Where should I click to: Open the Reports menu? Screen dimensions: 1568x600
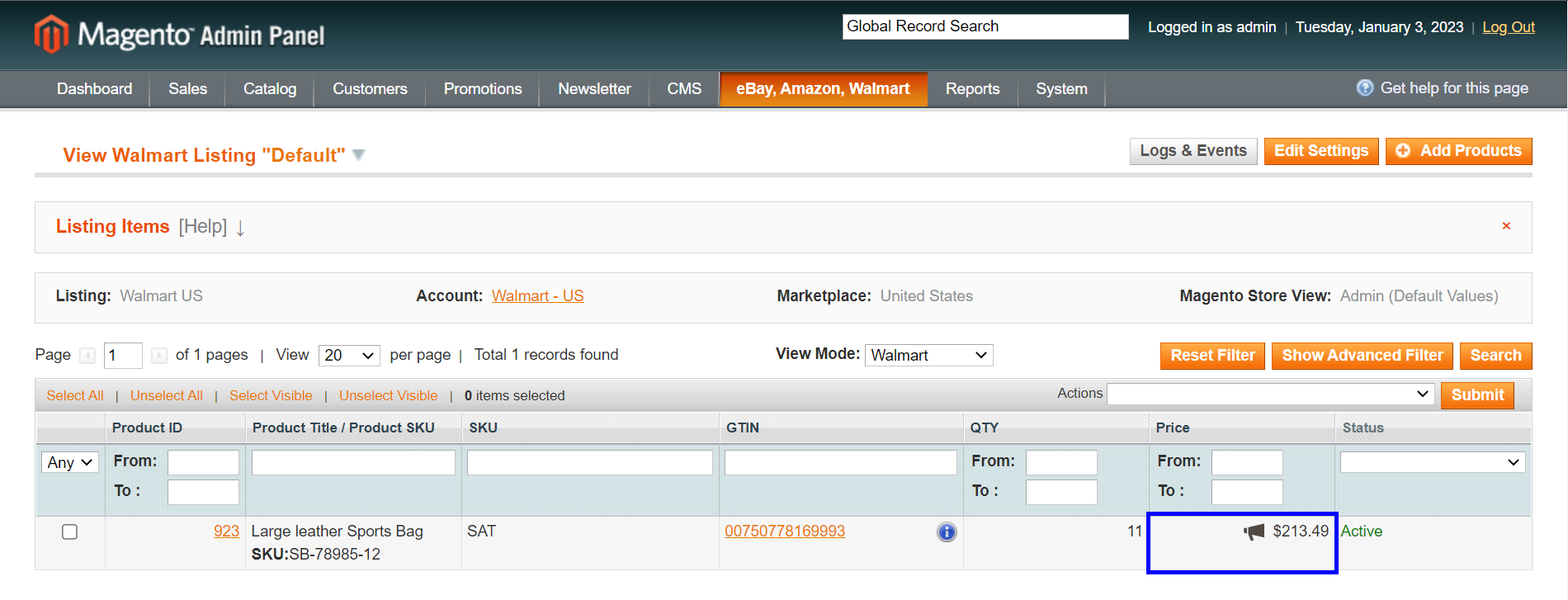click(x=972, y=88)
